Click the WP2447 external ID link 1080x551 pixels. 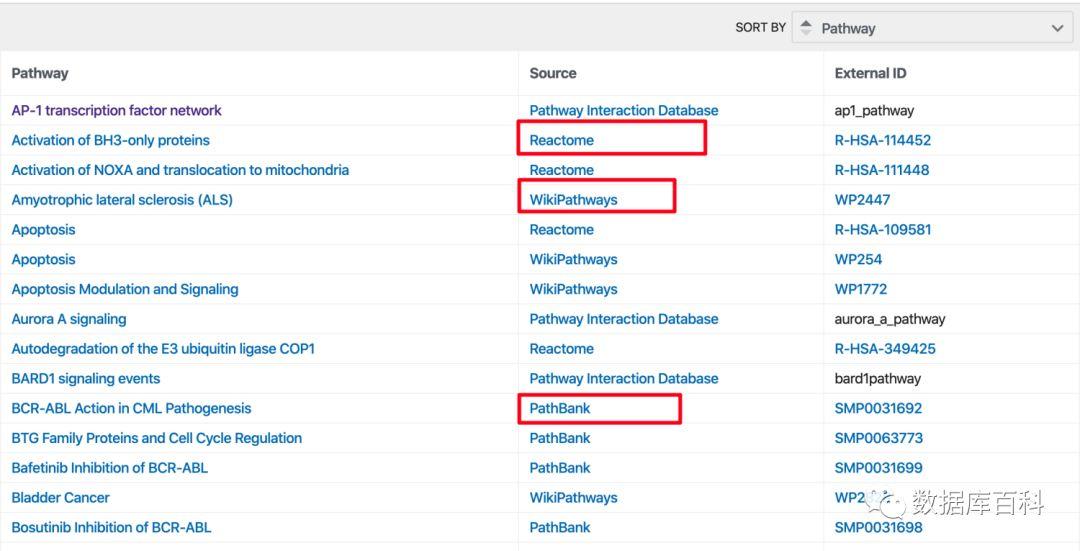[x=862, y=200]
